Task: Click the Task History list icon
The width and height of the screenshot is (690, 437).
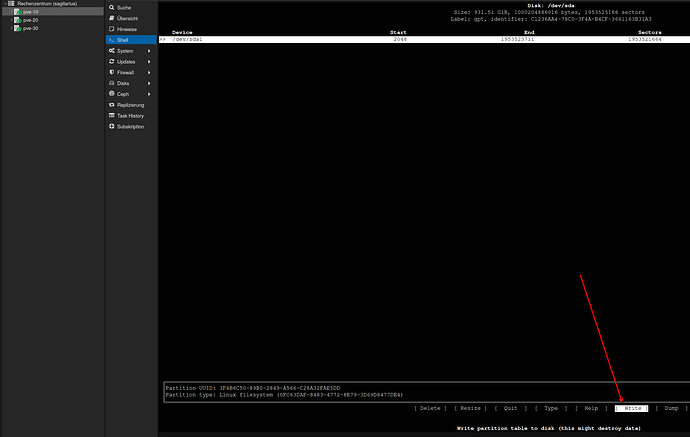Action: (x=112, y=115)
